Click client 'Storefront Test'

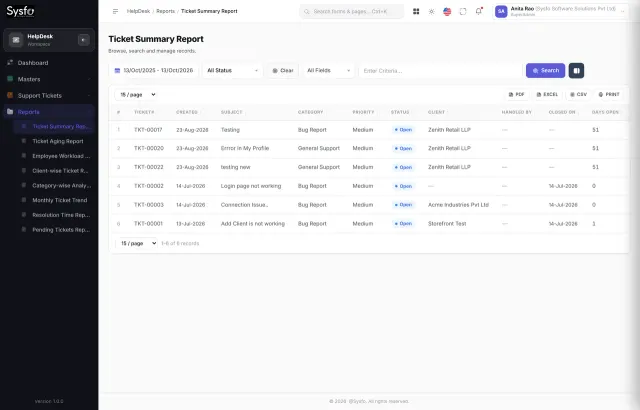point(447,224)
